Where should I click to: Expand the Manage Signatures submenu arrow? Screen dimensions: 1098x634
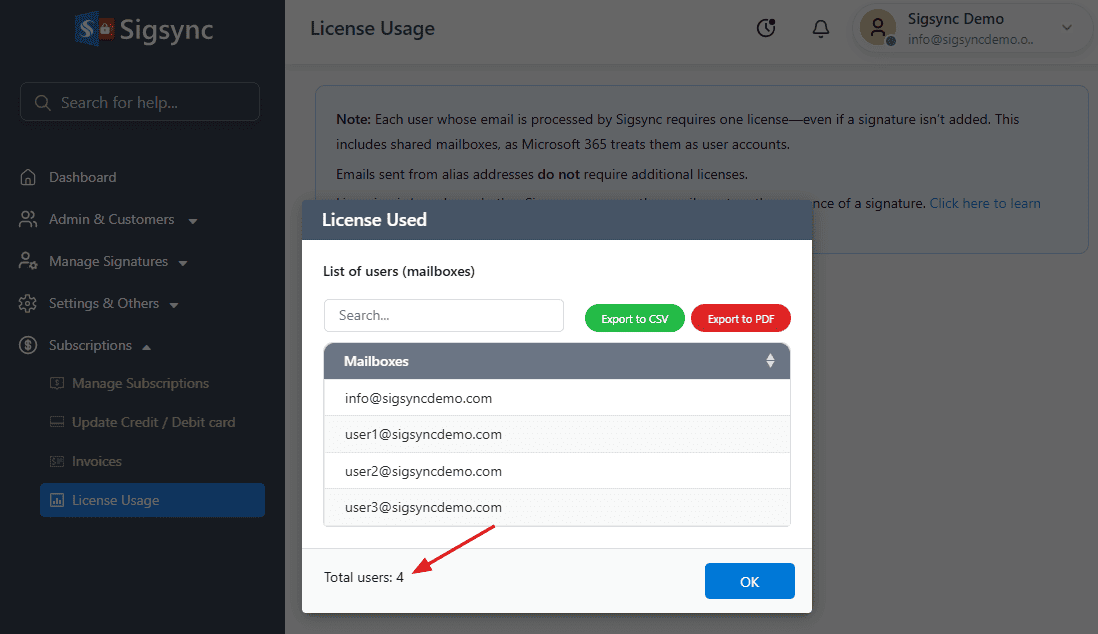183,262
